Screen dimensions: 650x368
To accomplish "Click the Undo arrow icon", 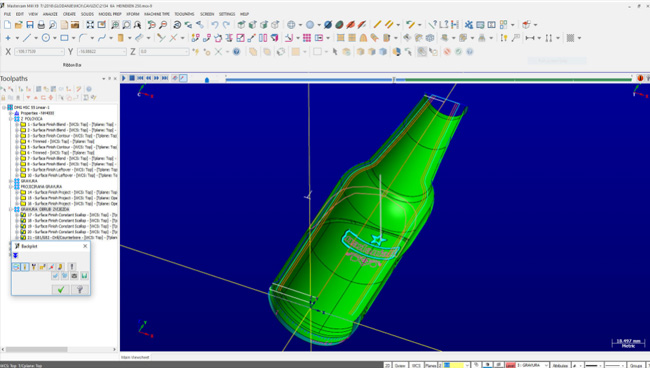I will click(x=215, y=25).
